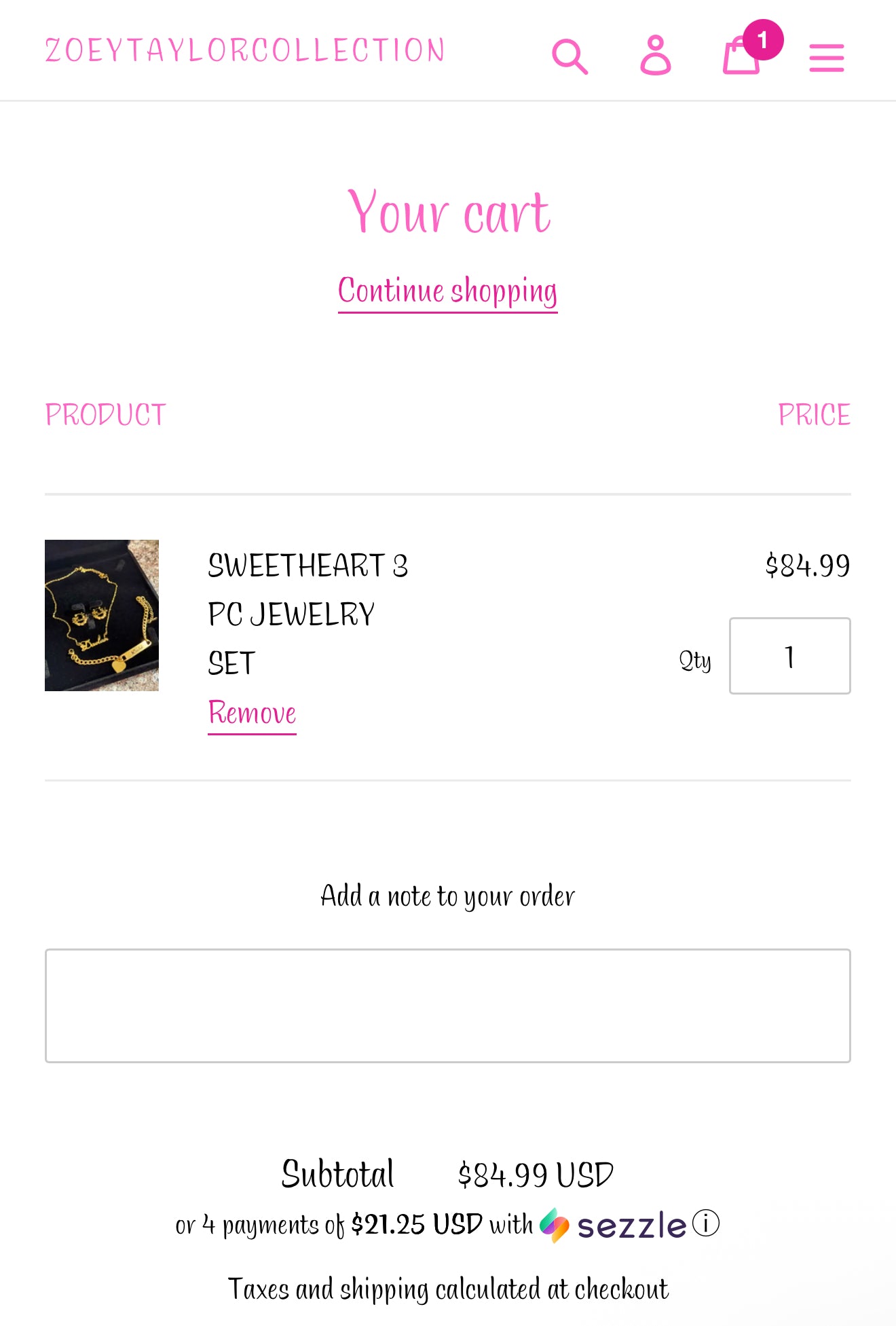Click the Your cart heading
Image resolution: width=896 pixels, height=1326 pixels.
coord(448,212)
